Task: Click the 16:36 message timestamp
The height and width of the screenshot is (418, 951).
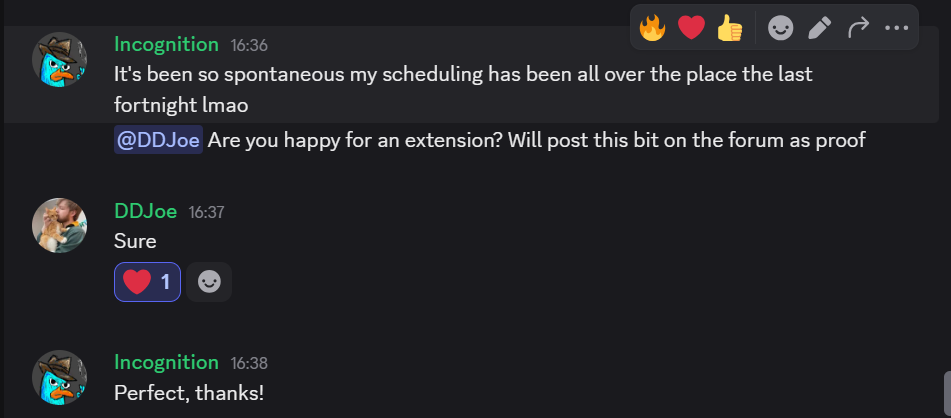Action: click(249, 45)
